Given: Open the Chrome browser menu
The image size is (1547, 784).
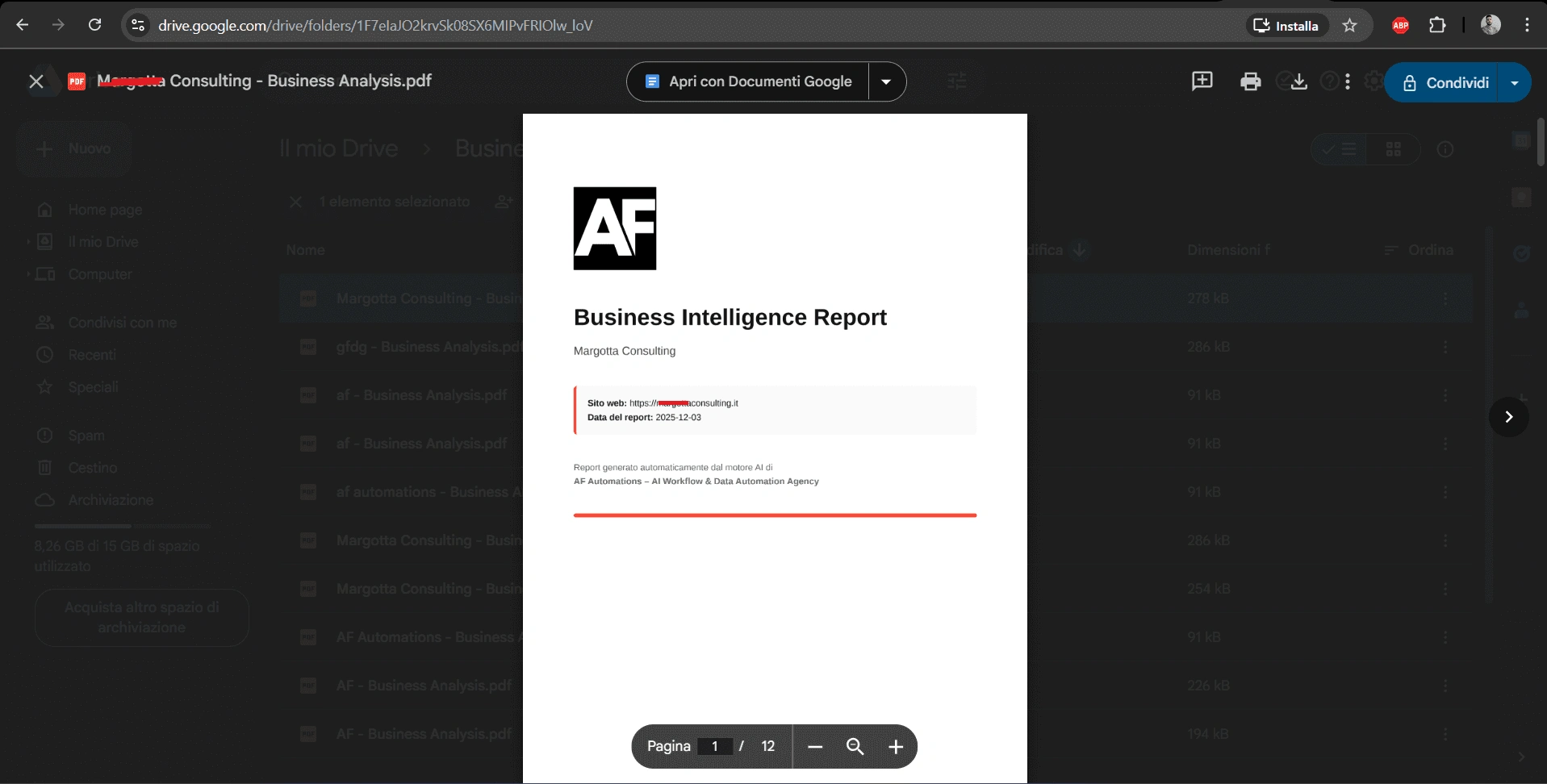Looking at the screenshot, I should [x=1526, y=24].
